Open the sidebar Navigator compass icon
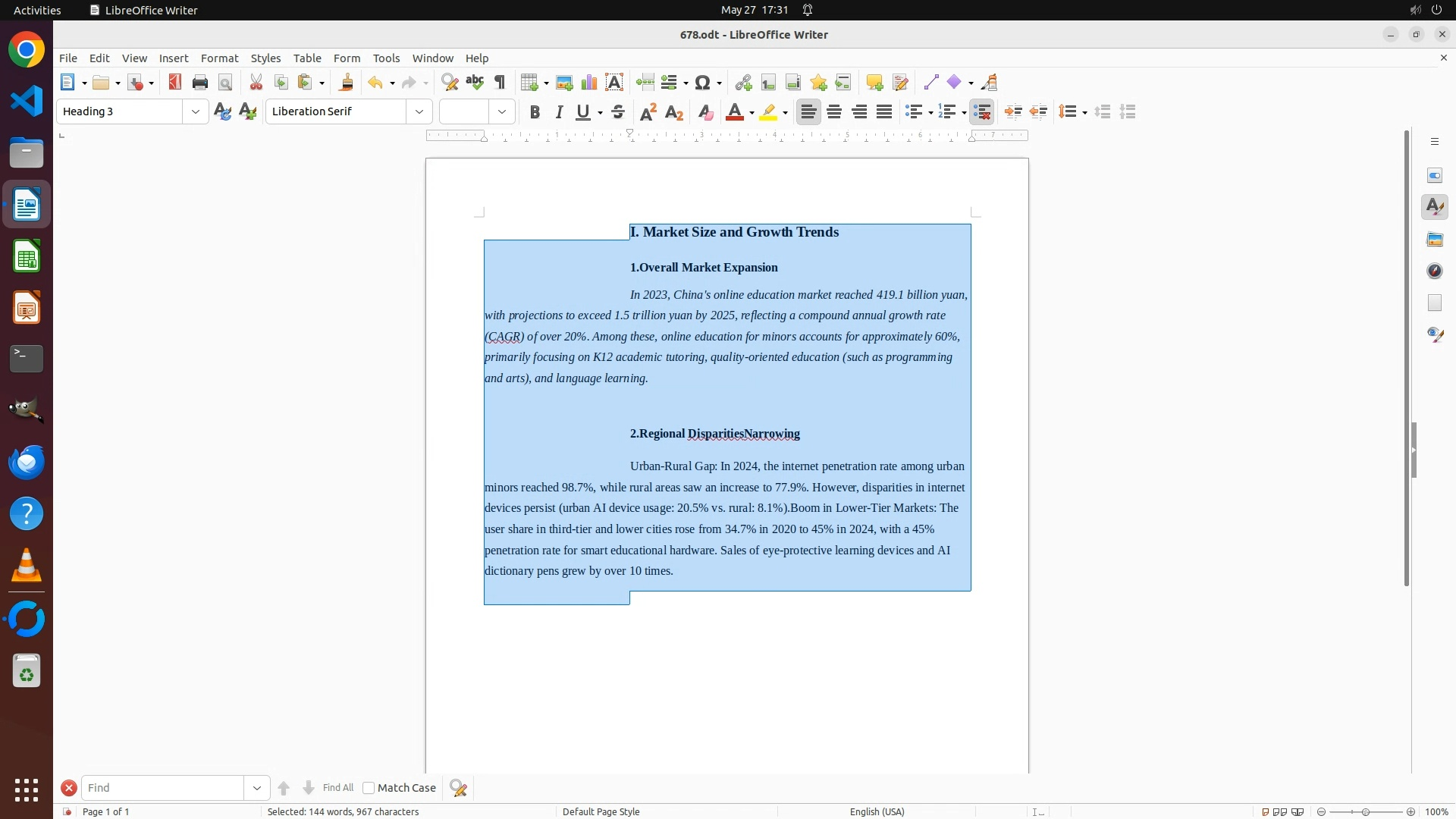 [x=1435, y=271]
